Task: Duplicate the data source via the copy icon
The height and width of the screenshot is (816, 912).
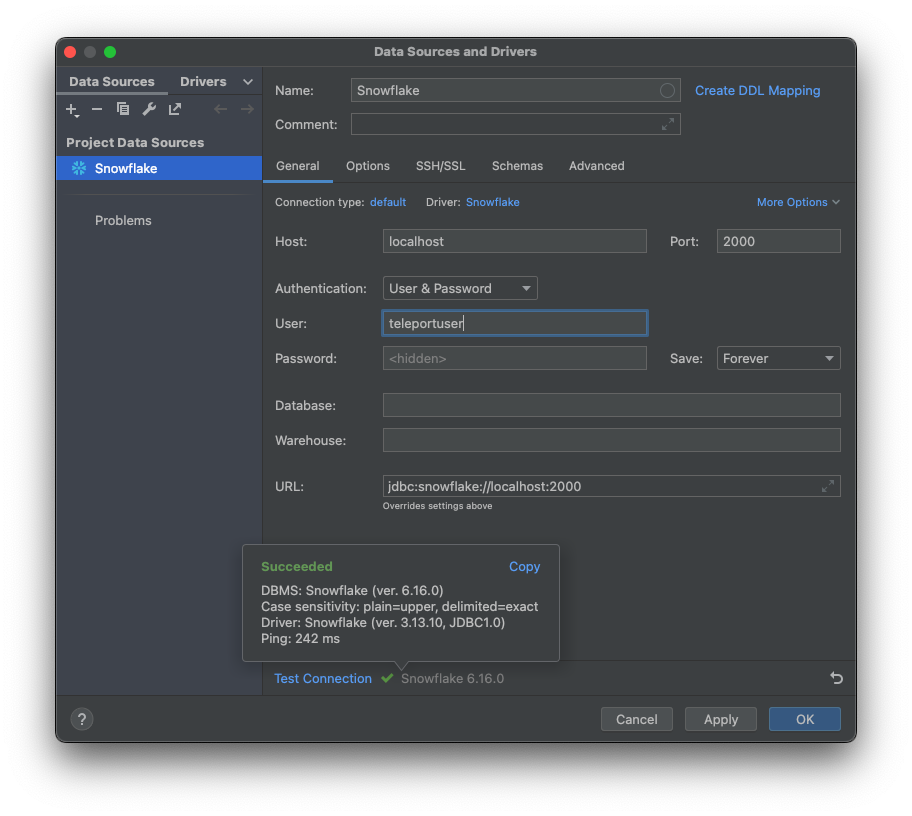Action: point(121,109)
